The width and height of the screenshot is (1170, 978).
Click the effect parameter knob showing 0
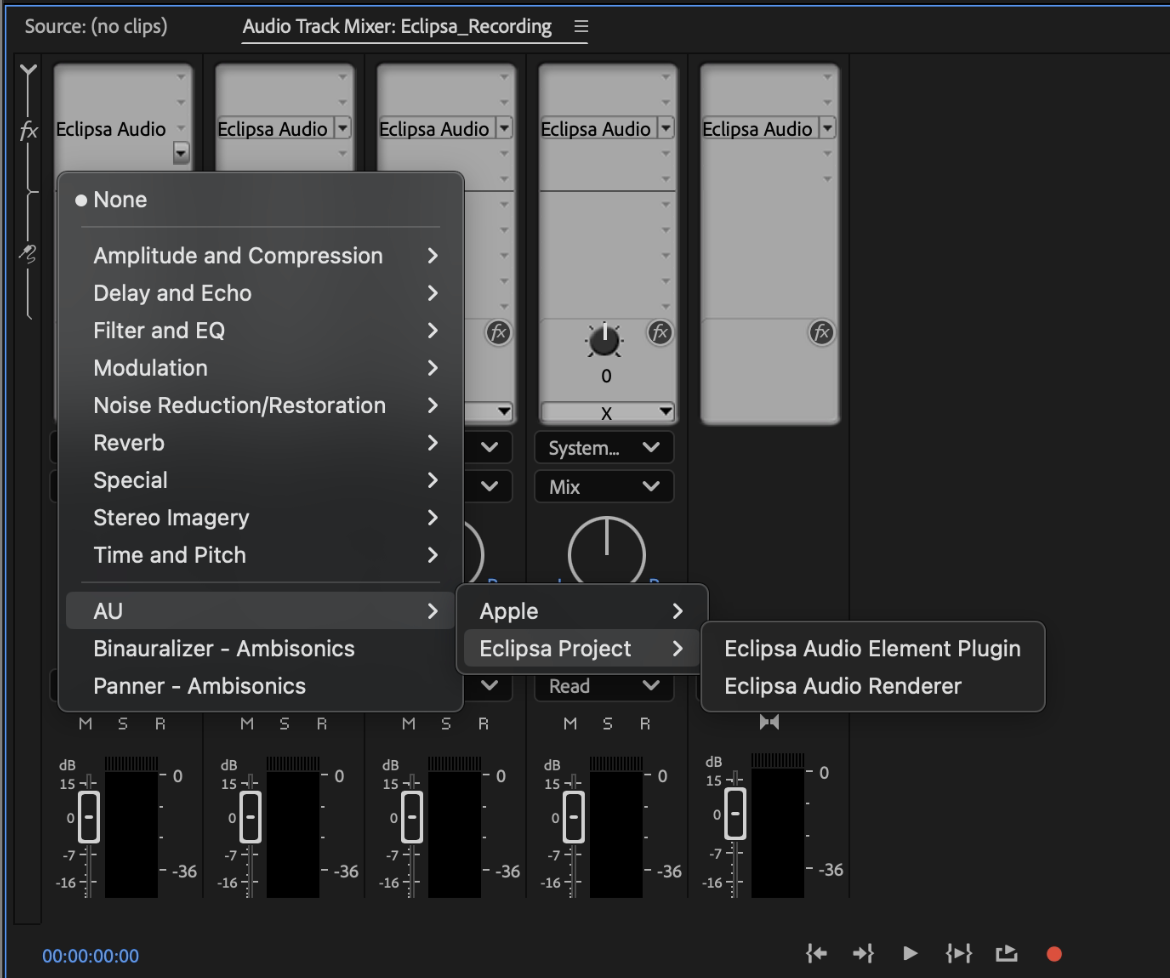click(605, 342)
